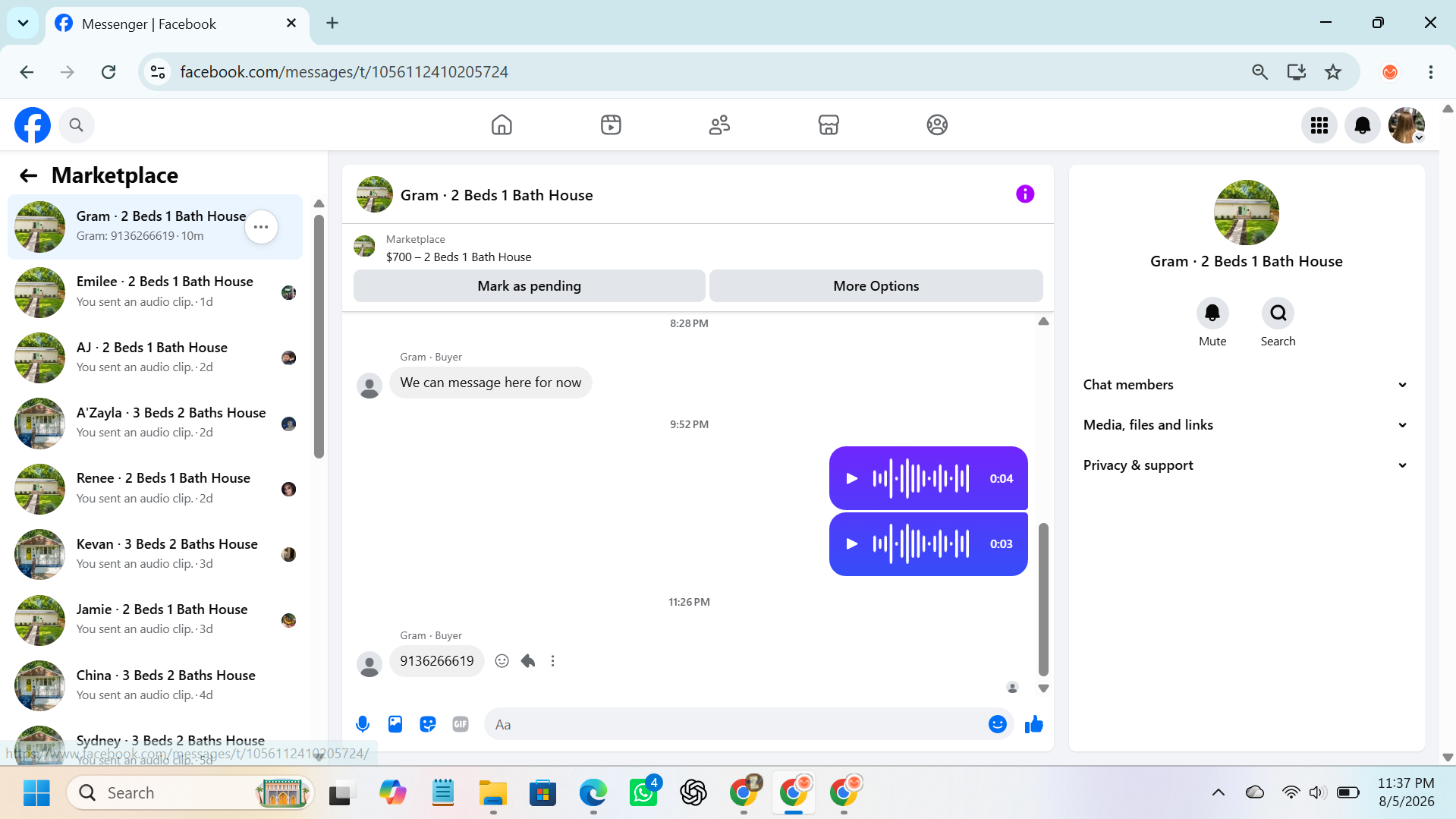Open the Emilee 2 Beds 1 Bath House chat
Image resolution: width=1456 pixels, height=819 pixels.
coord(156,292)
